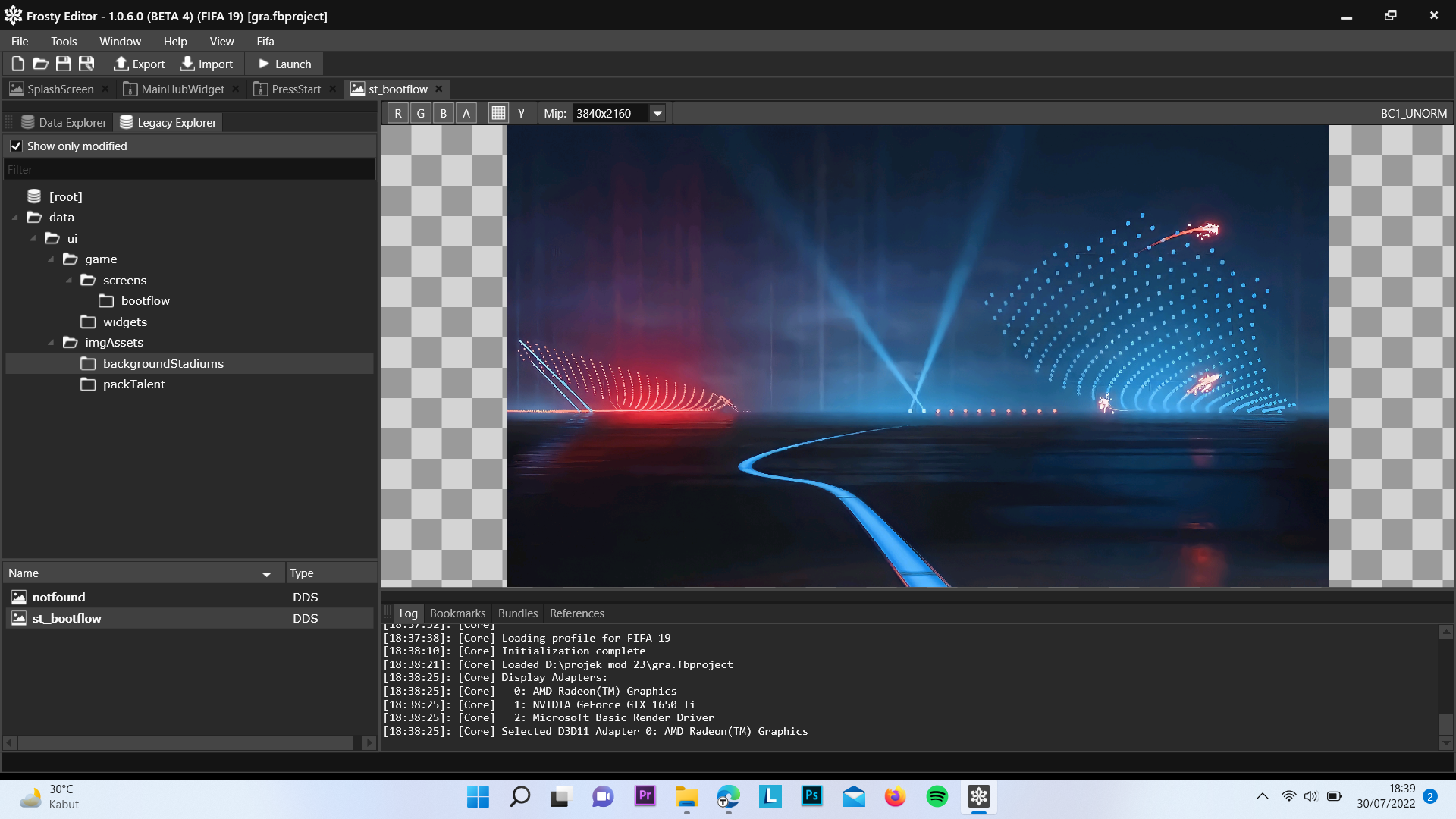Click the explorer horizontal scrollbar right arrow

369,742
